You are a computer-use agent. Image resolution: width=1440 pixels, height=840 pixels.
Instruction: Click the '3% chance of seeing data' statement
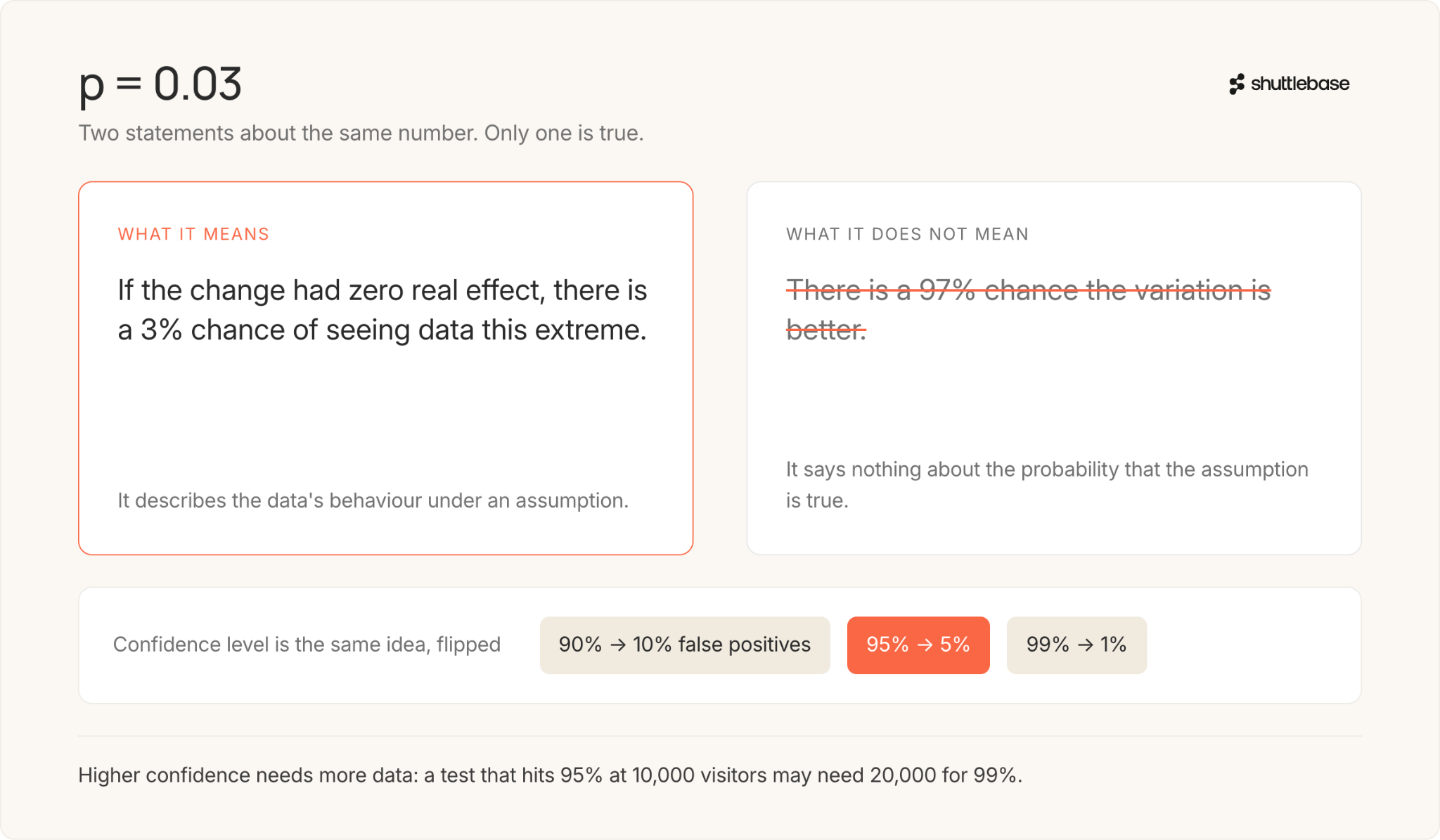pyautogui.click(x=382, y=310)
